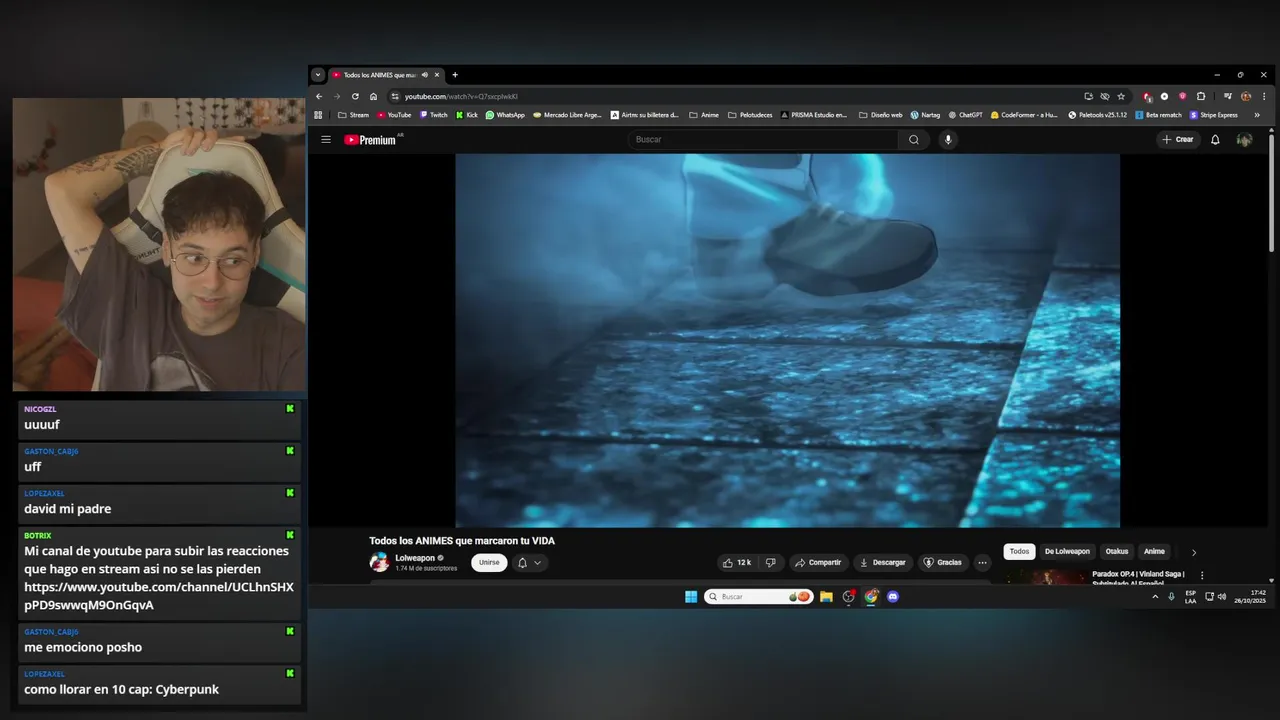Open the Apps grid in bookmarks bar
The width and height of the screenshot is (1280, 720).
click(x=319, y=115)
